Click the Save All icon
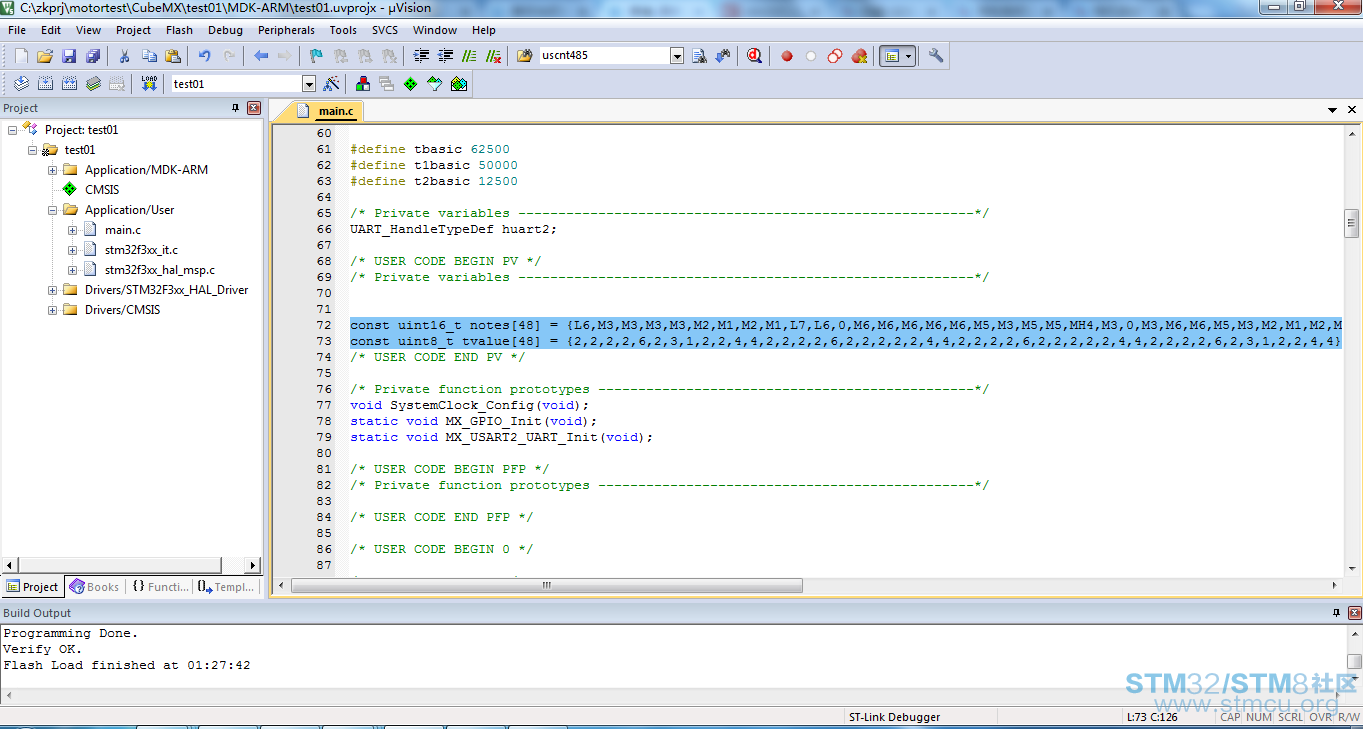The height and width of the screenshot is (729, 1363). click(x=93, y=56)
